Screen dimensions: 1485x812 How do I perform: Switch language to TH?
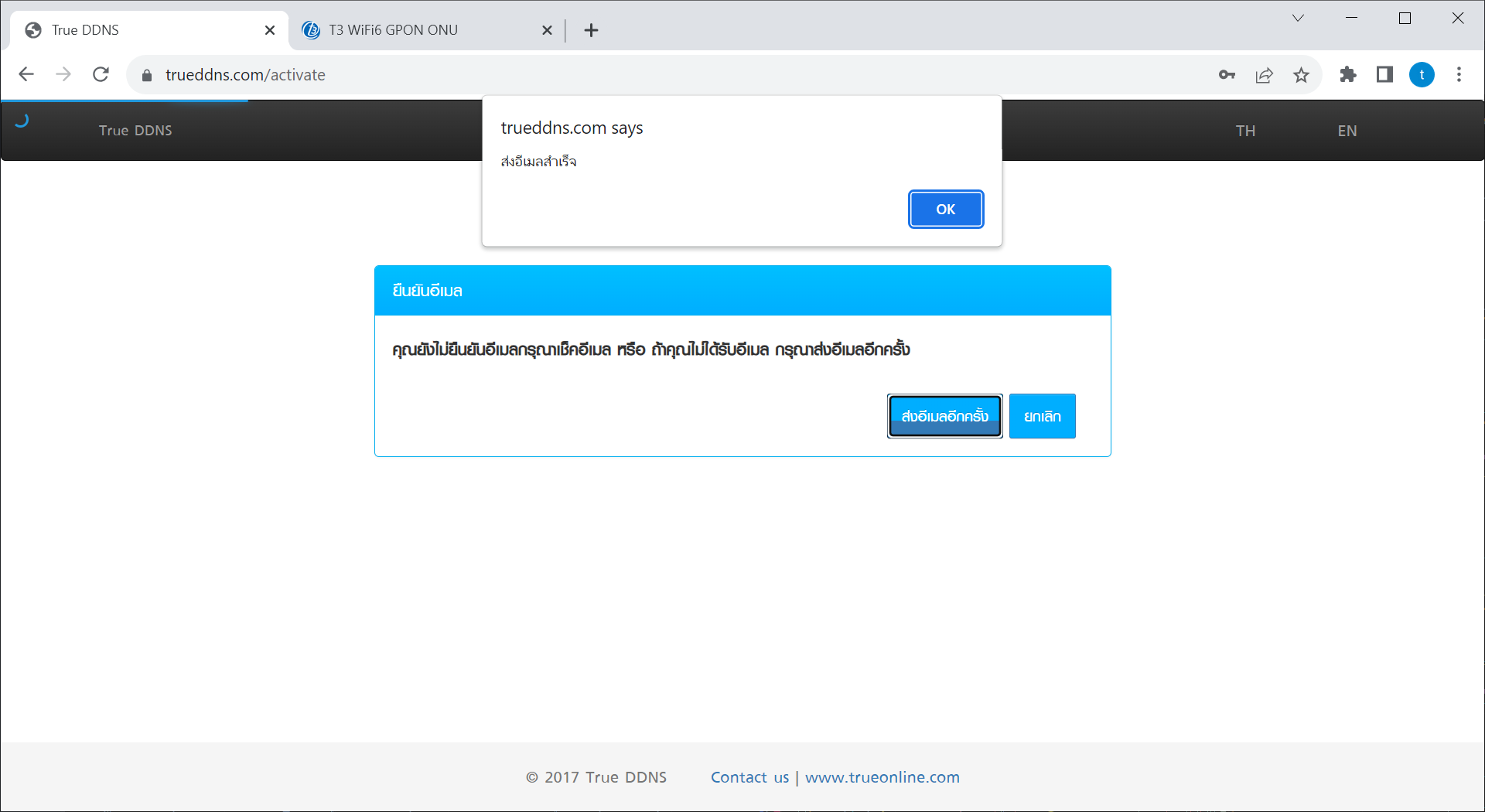point(1245,131)
